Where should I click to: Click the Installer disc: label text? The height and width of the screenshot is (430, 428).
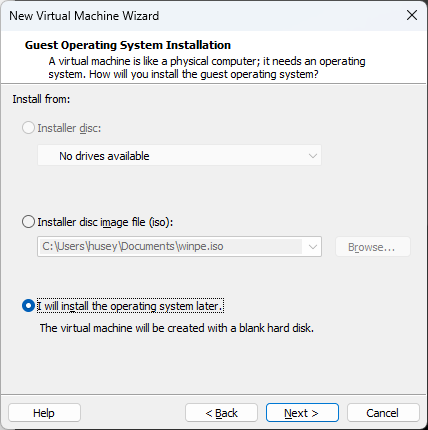point(69,128)
